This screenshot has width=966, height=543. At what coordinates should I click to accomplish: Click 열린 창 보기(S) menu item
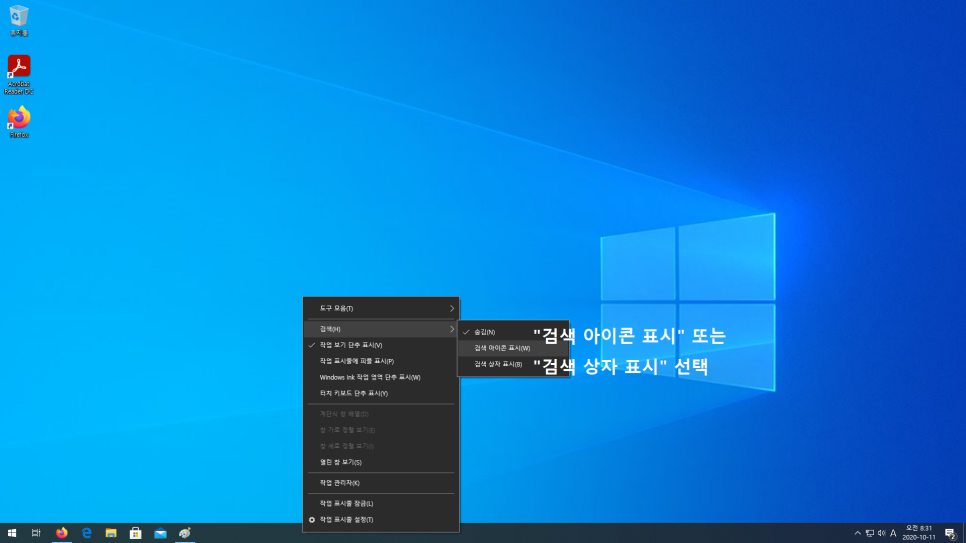pos(381,462)
